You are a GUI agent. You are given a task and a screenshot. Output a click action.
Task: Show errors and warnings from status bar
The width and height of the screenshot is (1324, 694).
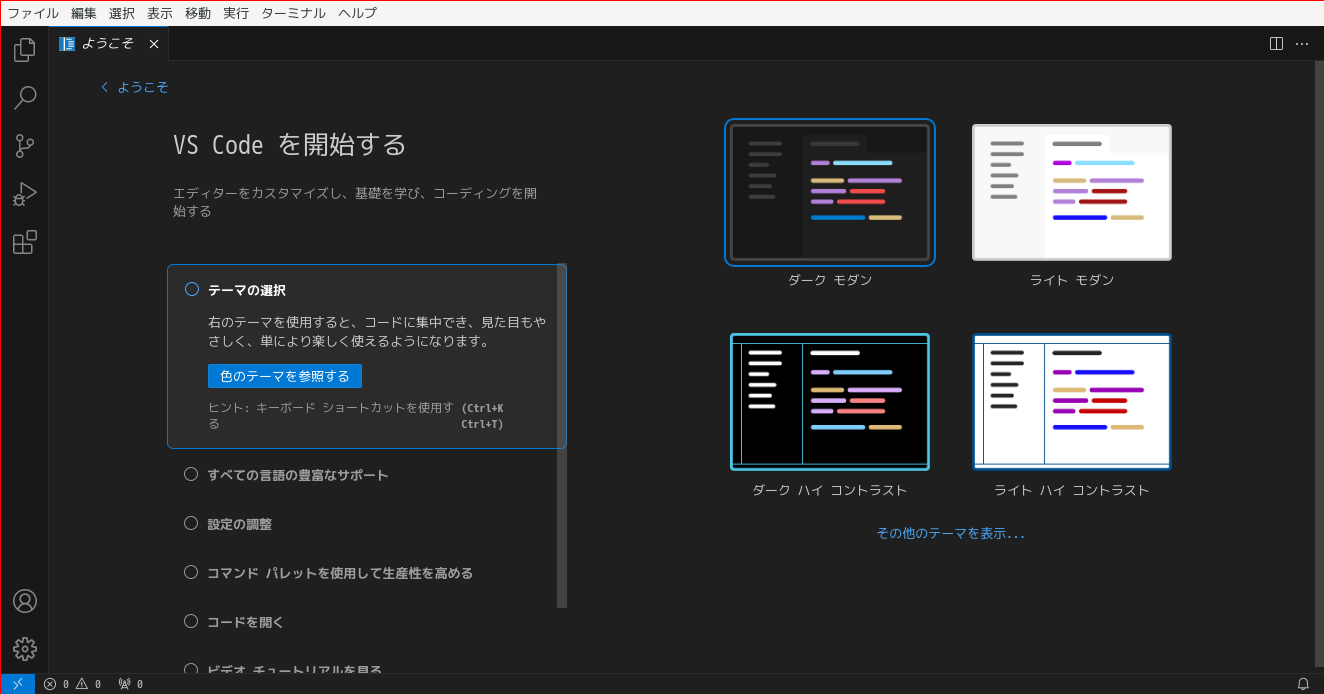click(x=73, y=684)
